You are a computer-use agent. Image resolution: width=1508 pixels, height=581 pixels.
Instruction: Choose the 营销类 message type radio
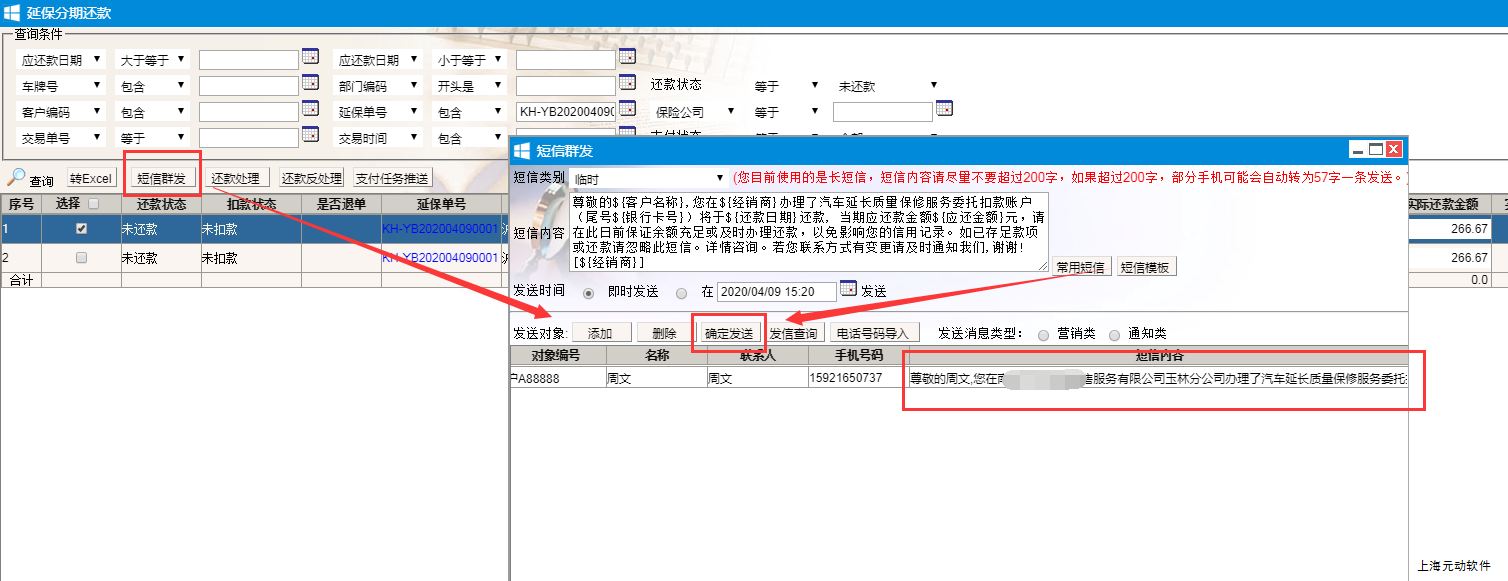pos(1044,335)
